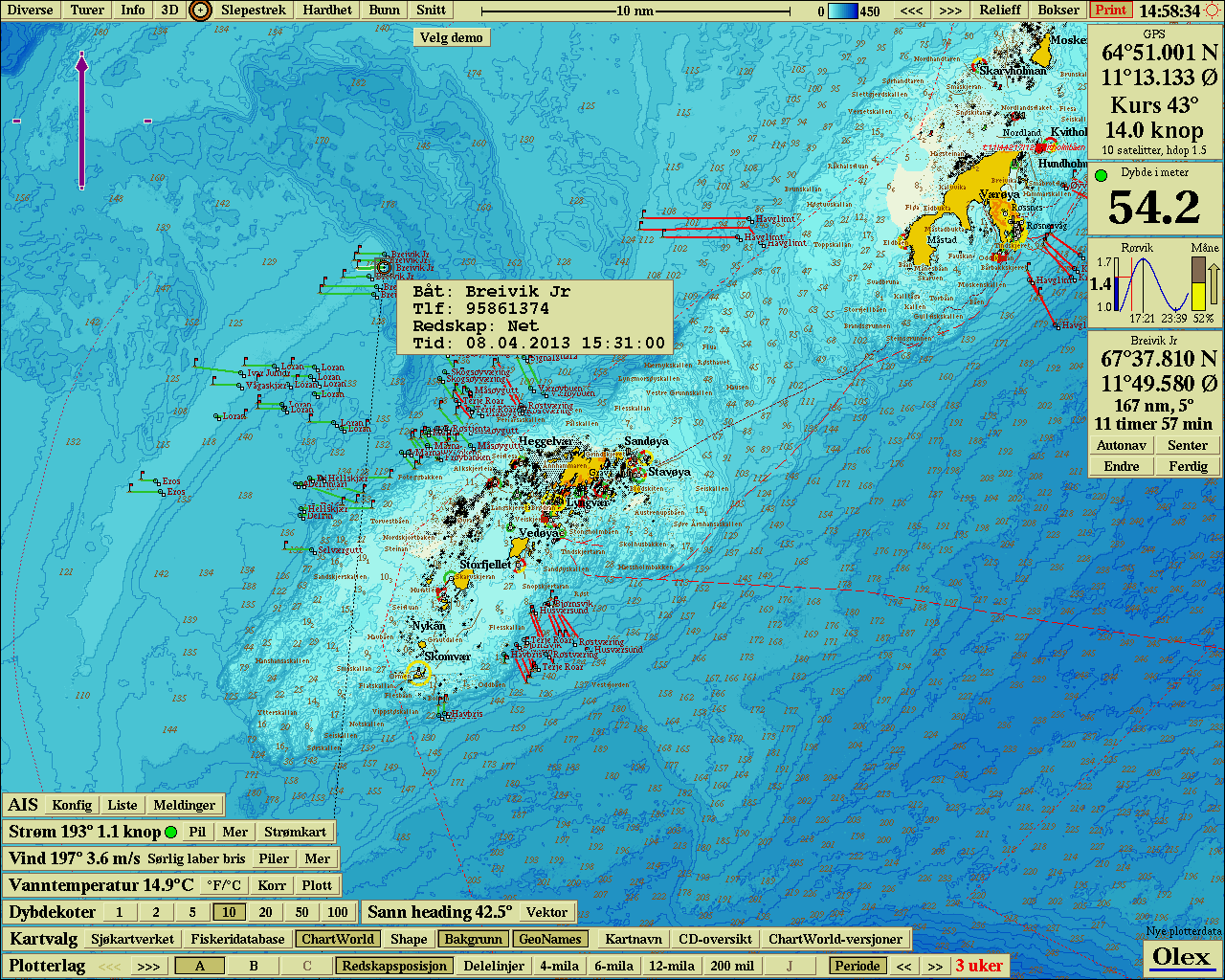Enable the 20 meter Dybdekoter contour
The image size is (1225, 980).
coord(265,912)
